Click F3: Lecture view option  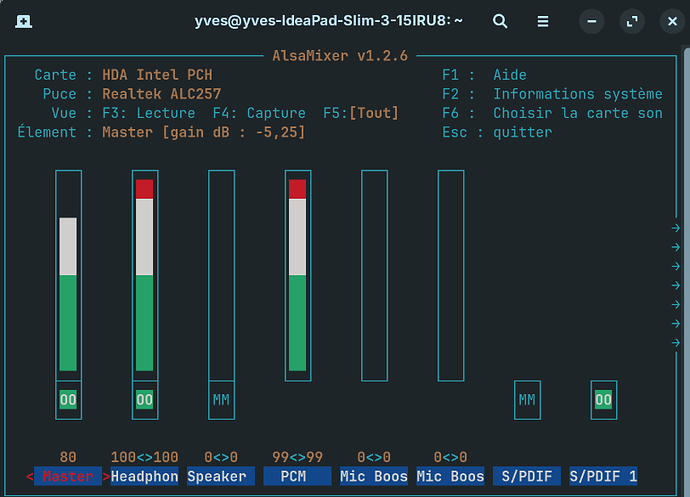(x=149, y=113)
